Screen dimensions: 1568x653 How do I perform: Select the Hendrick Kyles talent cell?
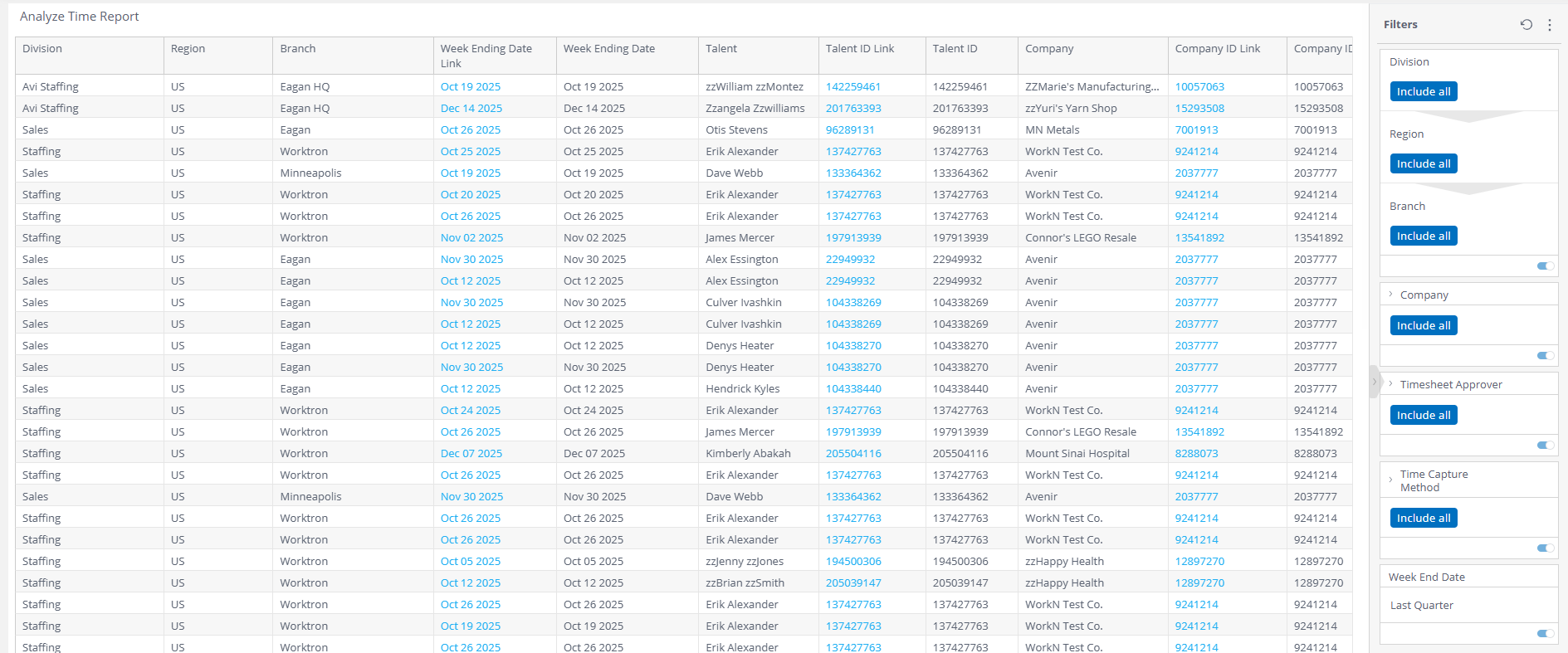759,388
